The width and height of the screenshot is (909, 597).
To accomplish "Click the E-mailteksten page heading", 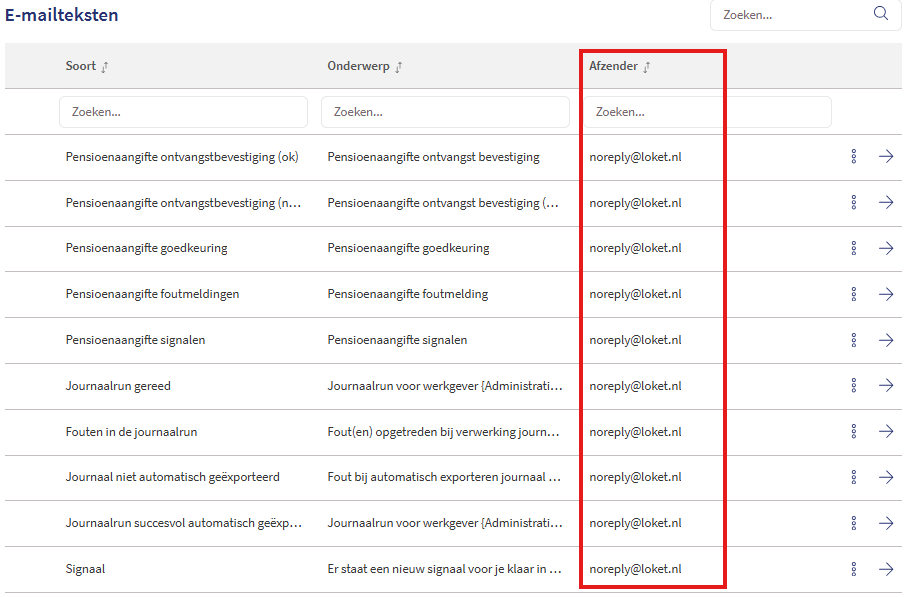I will pos(61,14).
